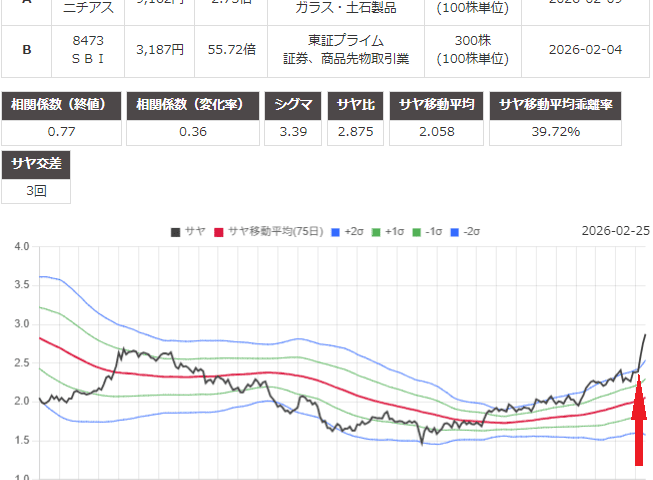Select the シグマ header label

point(293,105)
